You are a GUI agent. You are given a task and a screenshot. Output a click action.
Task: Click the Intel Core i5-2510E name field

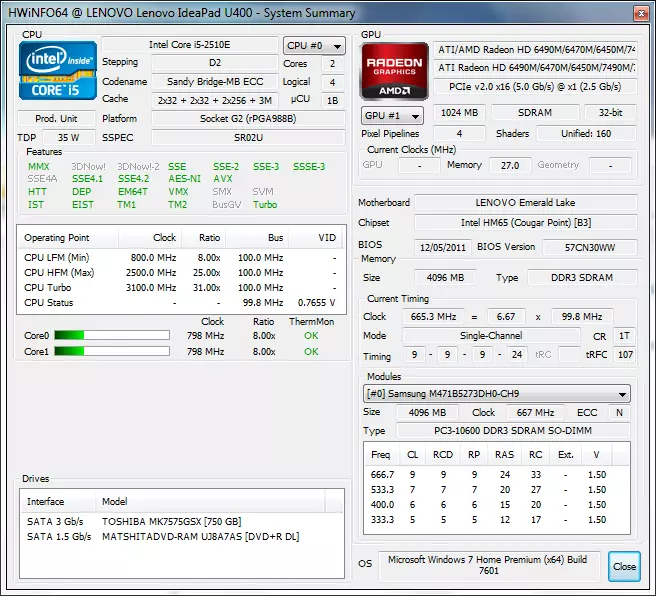point(190,45)
